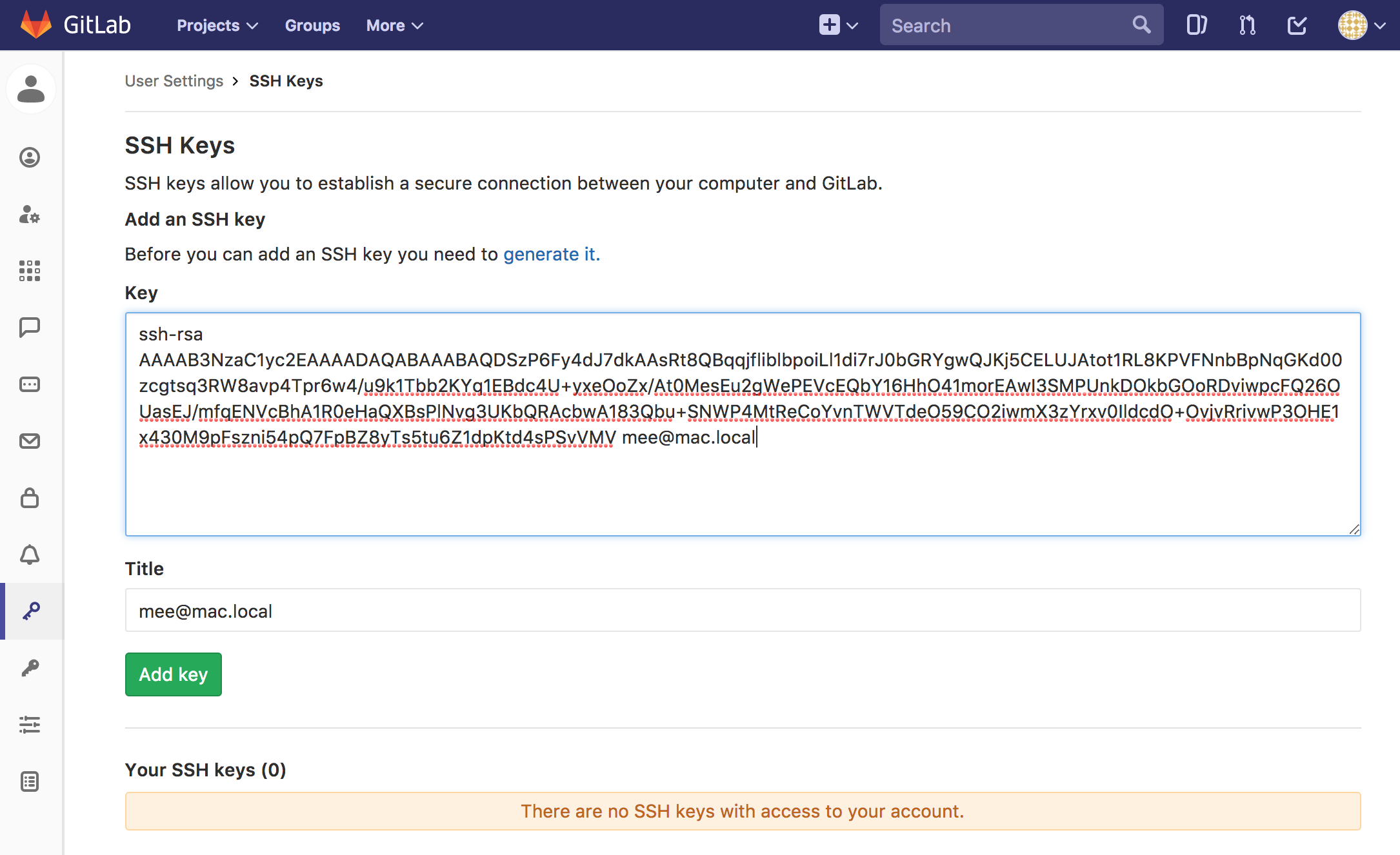Open Emails envelope icon in sidebar

click(30, 441)
